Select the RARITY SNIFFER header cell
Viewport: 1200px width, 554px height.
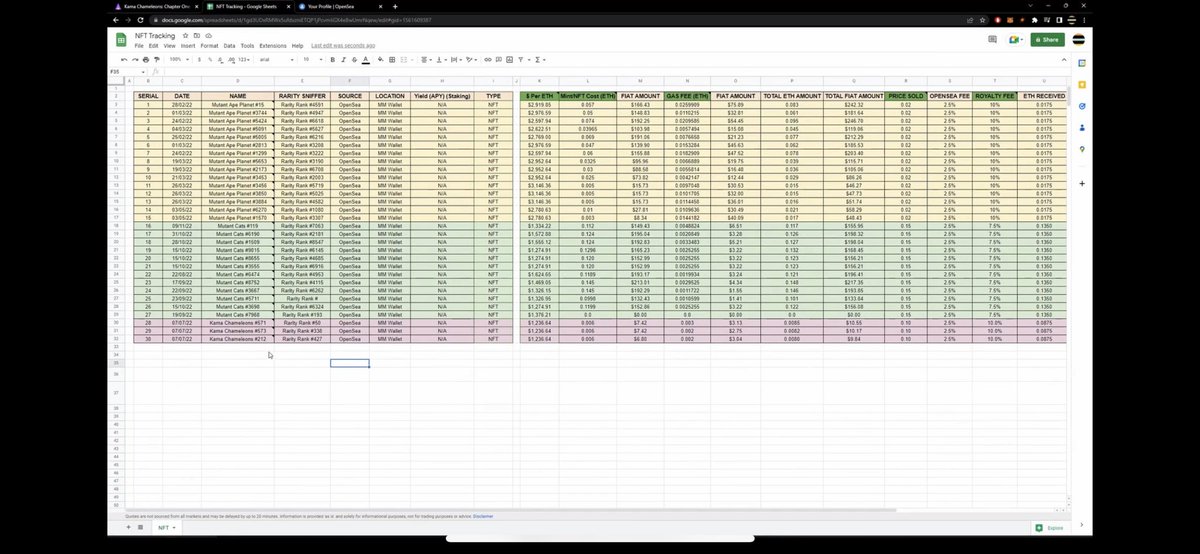click(x=301, y=96)
